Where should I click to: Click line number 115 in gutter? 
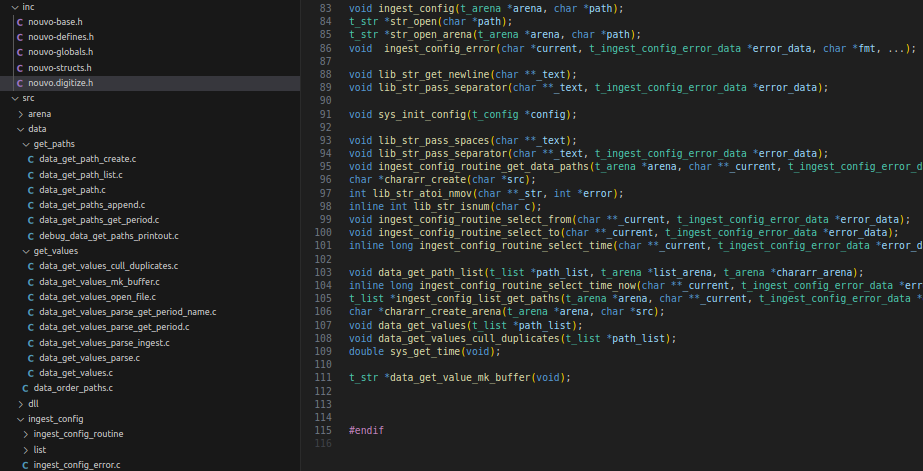(x=322, y=430)
